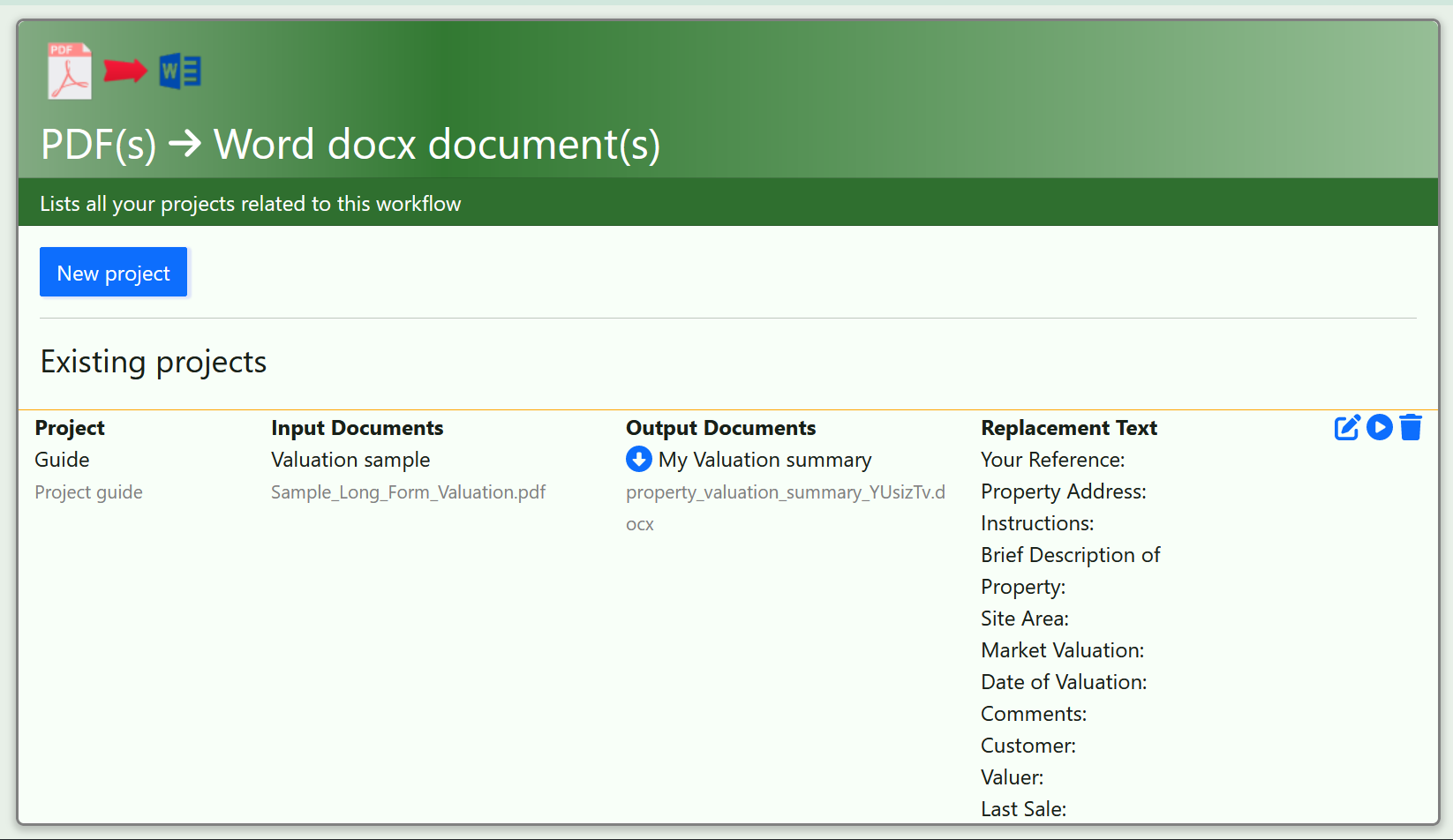The width and height of the screenshot is (1453, 840).
Task: Select the Property Address: replacement text
Action: pyautogui.click(x=1063, y=491)
